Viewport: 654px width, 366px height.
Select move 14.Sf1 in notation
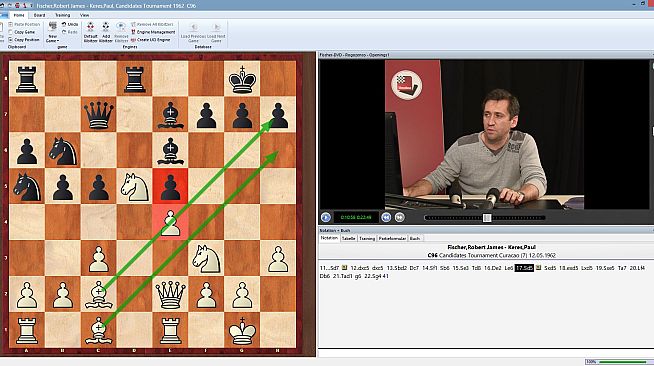pos(430,268)
